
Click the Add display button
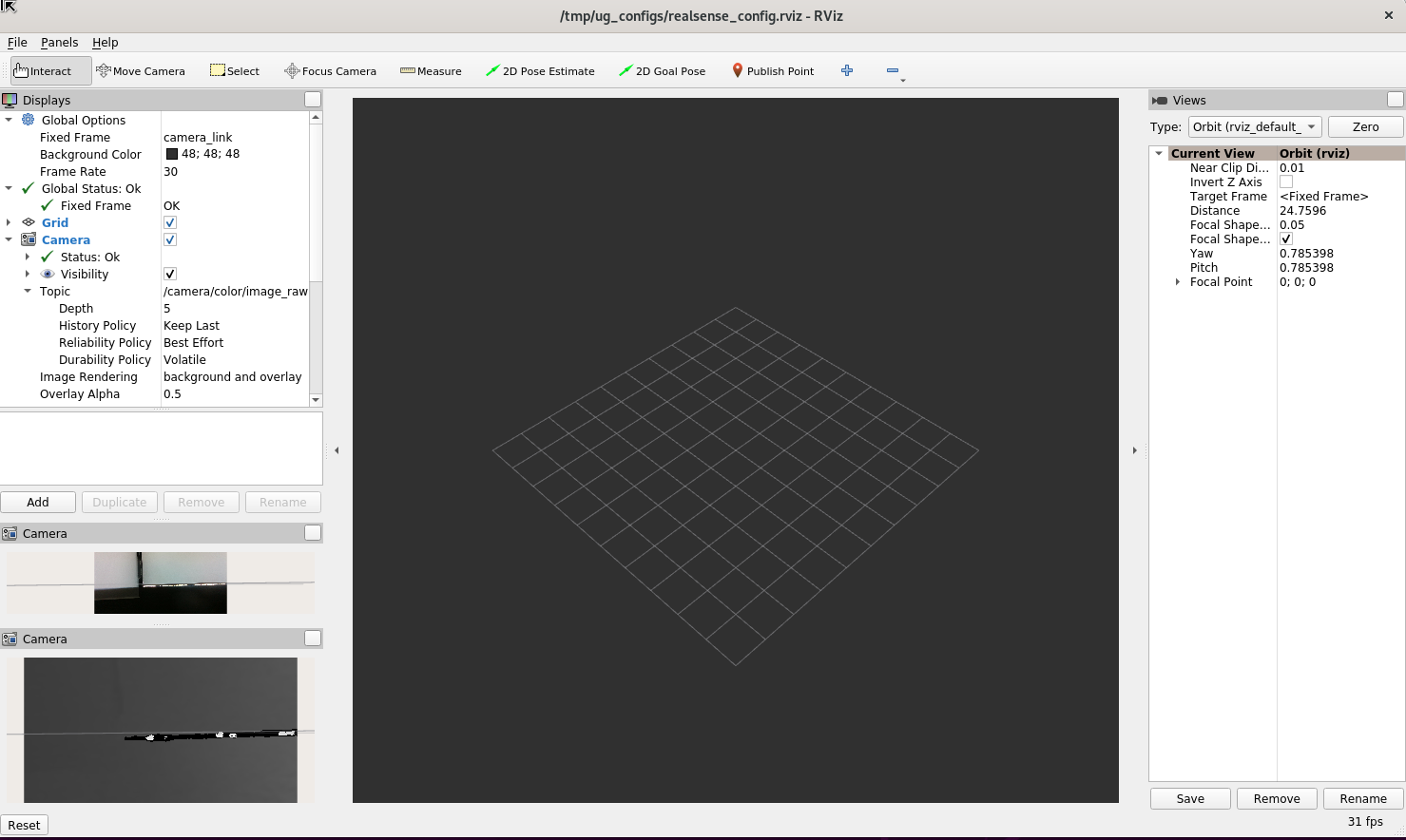click(38, 503)
